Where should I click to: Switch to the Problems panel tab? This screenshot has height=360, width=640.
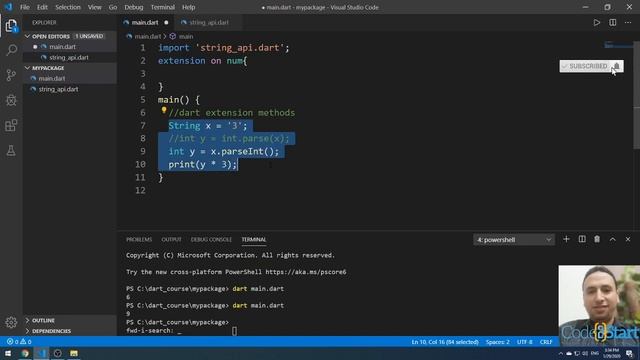pyautogui.click(x=139, y=240)
